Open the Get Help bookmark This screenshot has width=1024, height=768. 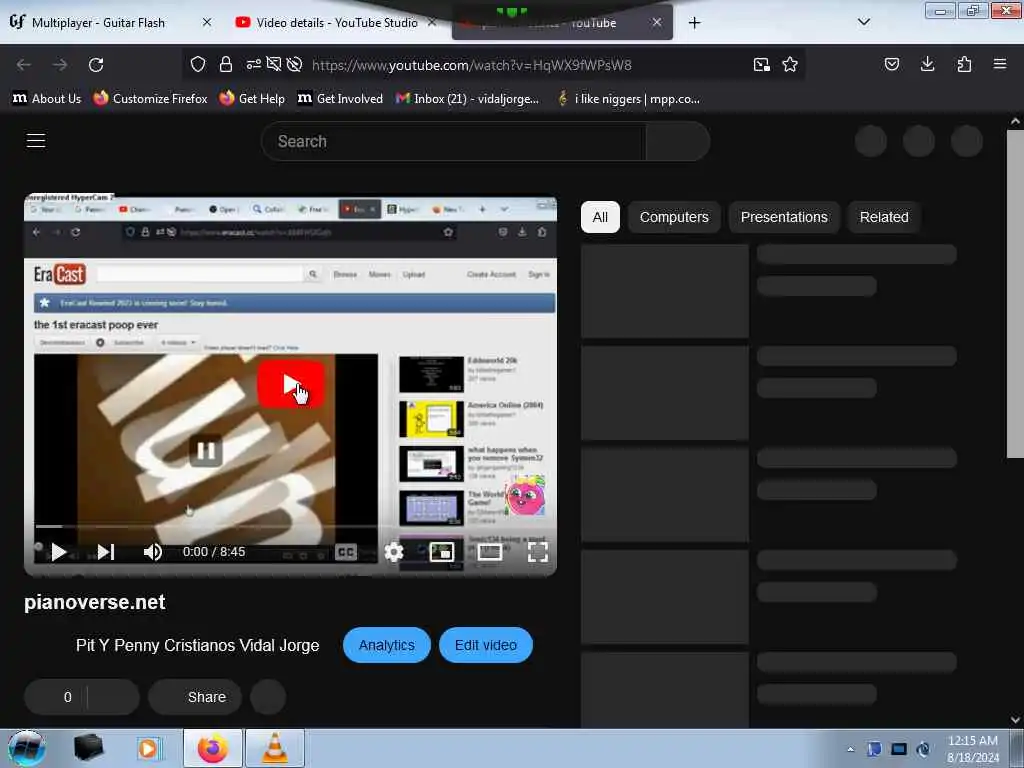point(252,99)
